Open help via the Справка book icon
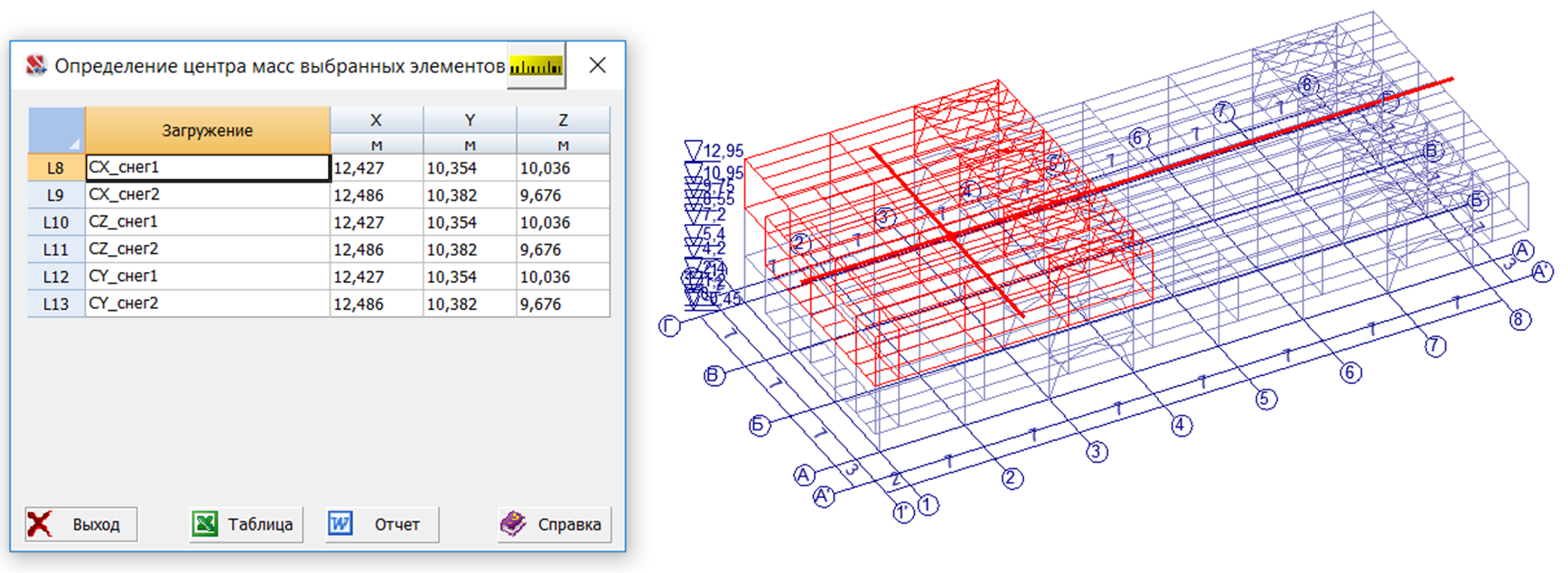This screenshot has height=573, width=1568. 513,524
